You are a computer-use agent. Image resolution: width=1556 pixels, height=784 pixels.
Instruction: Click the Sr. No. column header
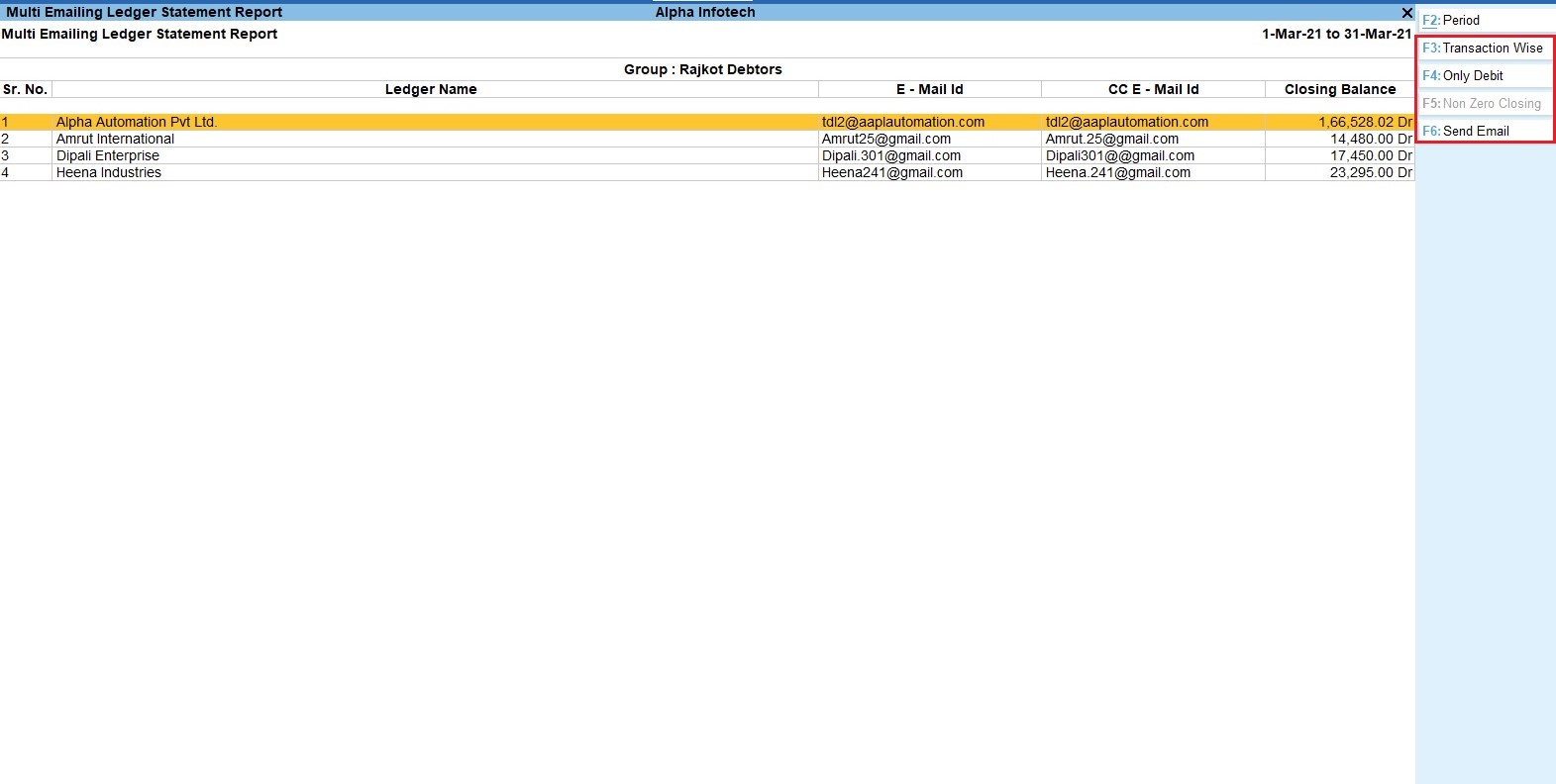(25, 89)
